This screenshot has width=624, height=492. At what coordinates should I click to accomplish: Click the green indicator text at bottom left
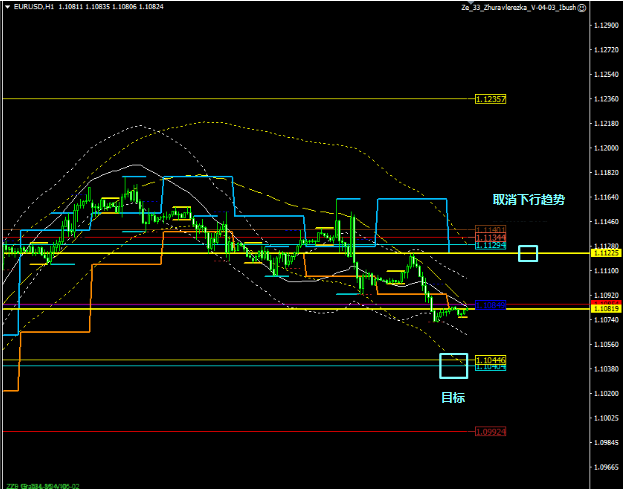[40, 486]
